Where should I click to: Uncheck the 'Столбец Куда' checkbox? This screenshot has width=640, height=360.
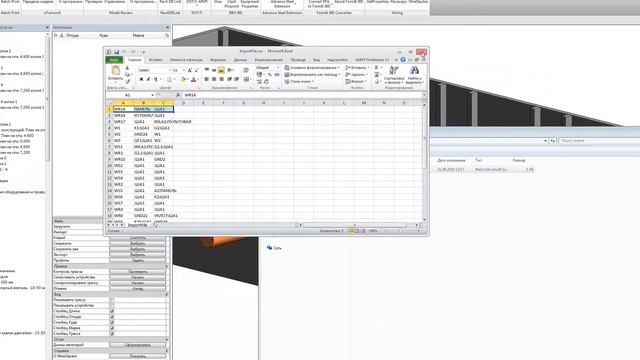click(112, 322)
